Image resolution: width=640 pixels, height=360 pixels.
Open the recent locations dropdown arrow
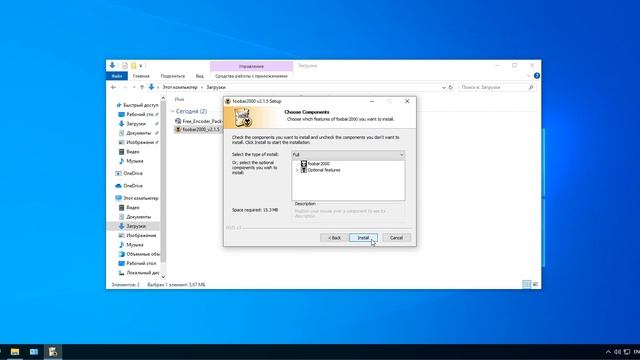(x=134, y=87)
